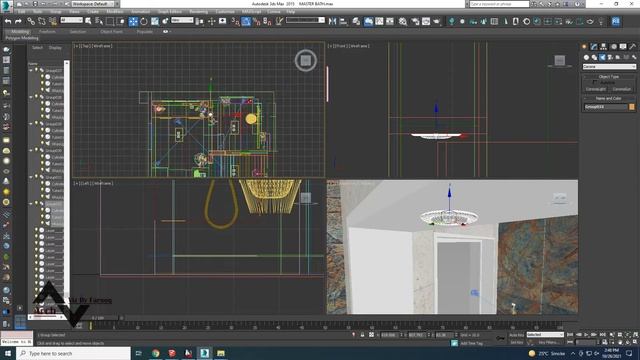The image size is (640, 360).
Task: Open the Layer Manager from toolbar
Action: point(356,21)
